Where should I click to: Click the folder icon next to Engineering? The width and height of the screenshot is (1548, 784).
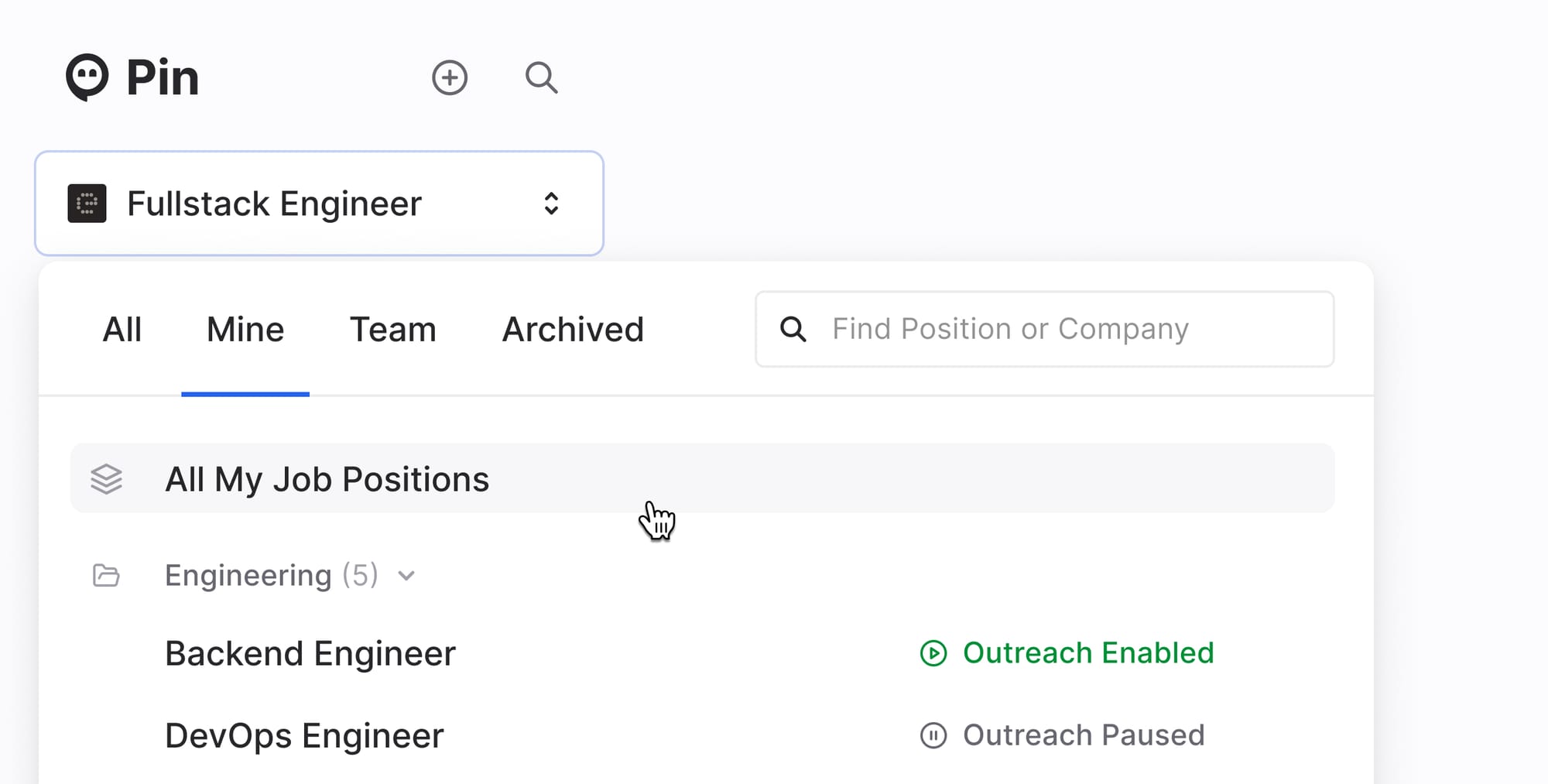click(106, 575)
